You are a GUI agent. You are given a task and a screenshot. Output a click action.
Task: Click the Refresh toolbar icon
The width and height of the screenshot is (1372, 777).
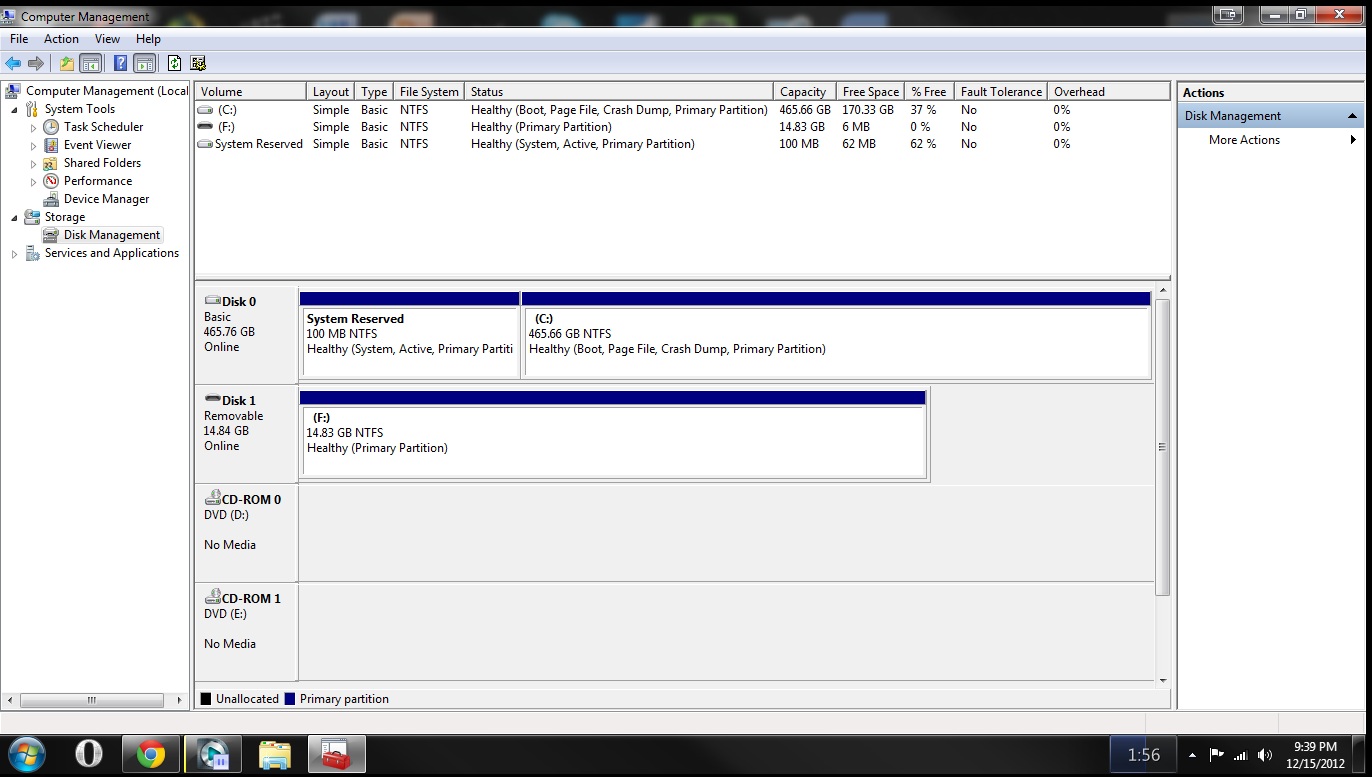[x=175, y=63]
